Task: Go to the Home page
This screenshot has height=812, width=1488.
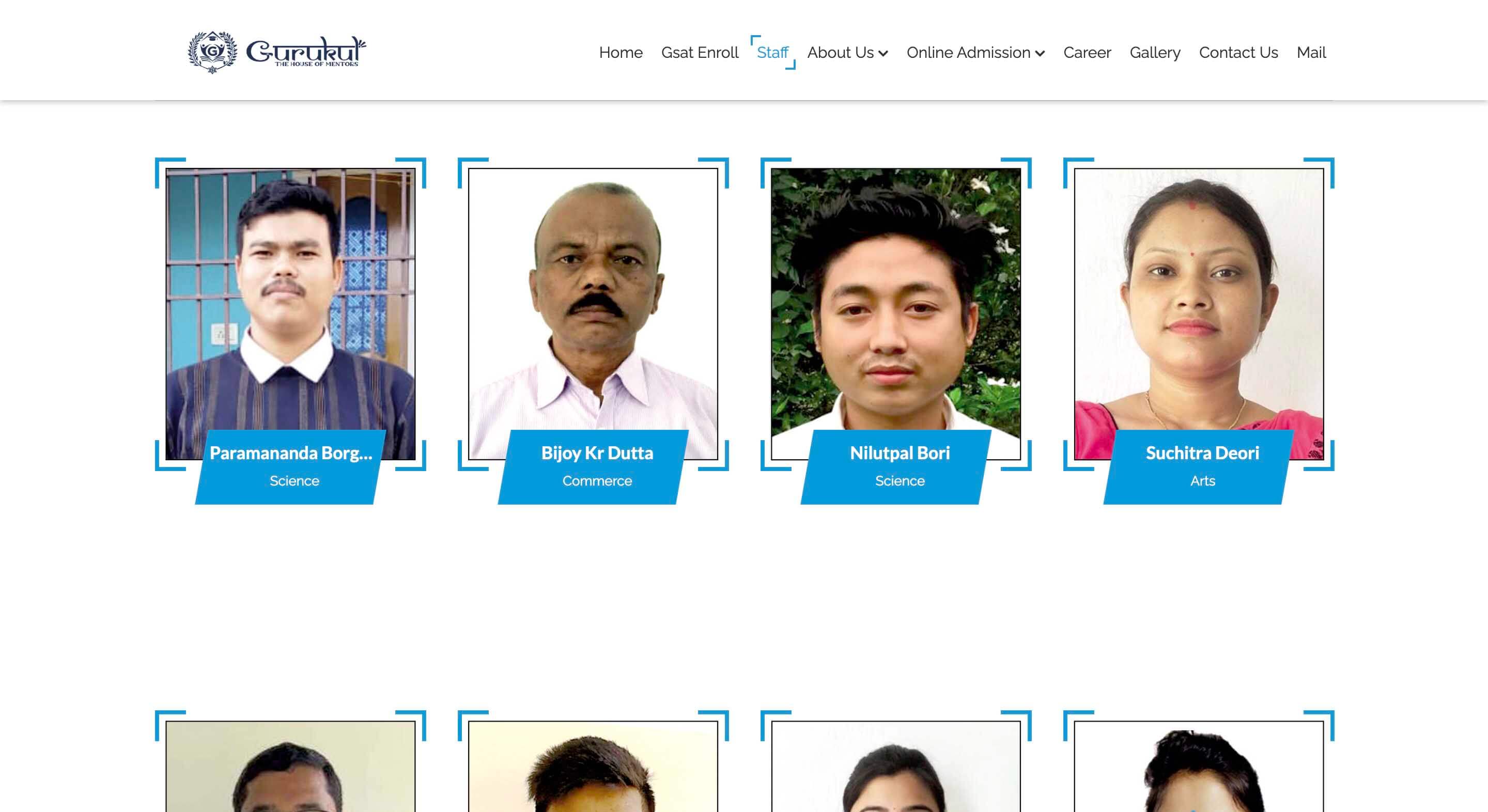Action: point(621,53)
